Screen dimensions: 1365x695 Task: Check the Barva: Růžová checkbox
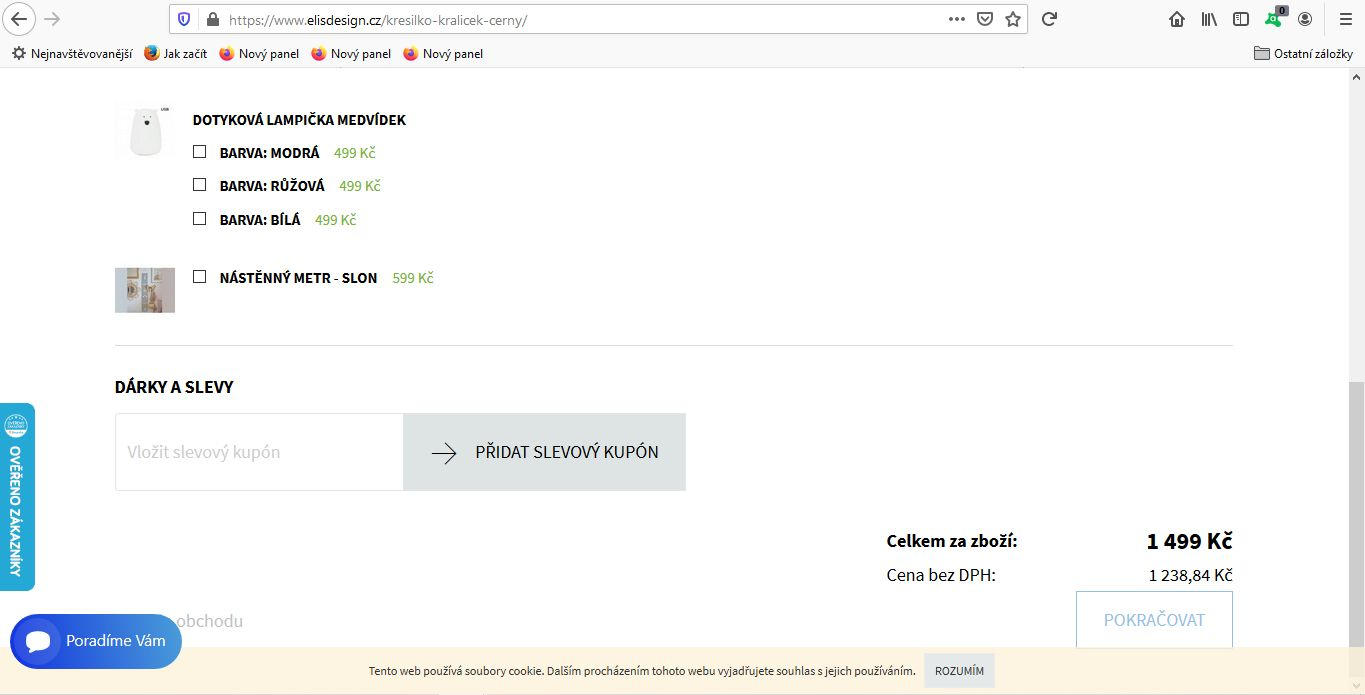pyautogui.click(x=200, y=185)
